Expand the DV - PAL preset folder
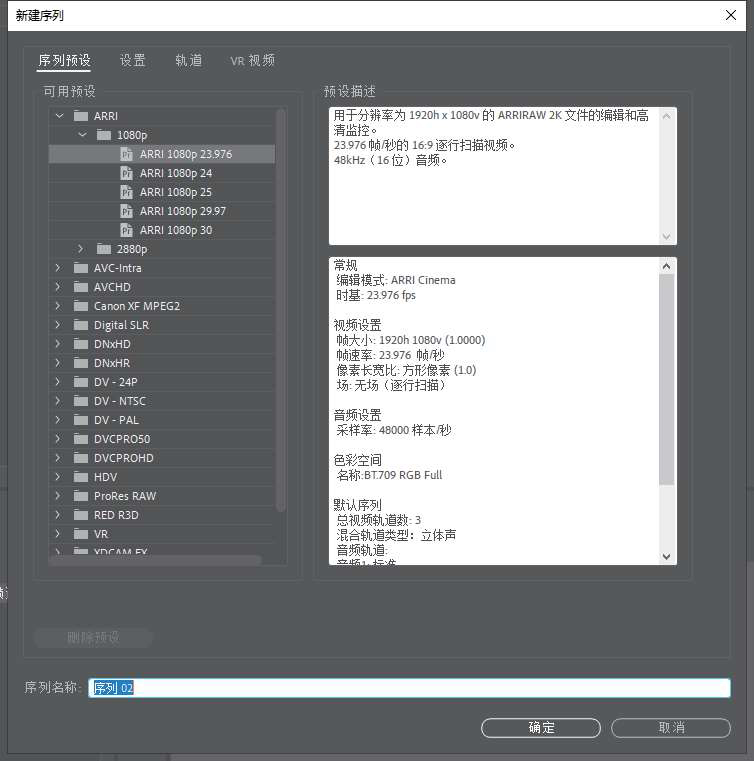 pyautogui.click(x=58, y=420)
